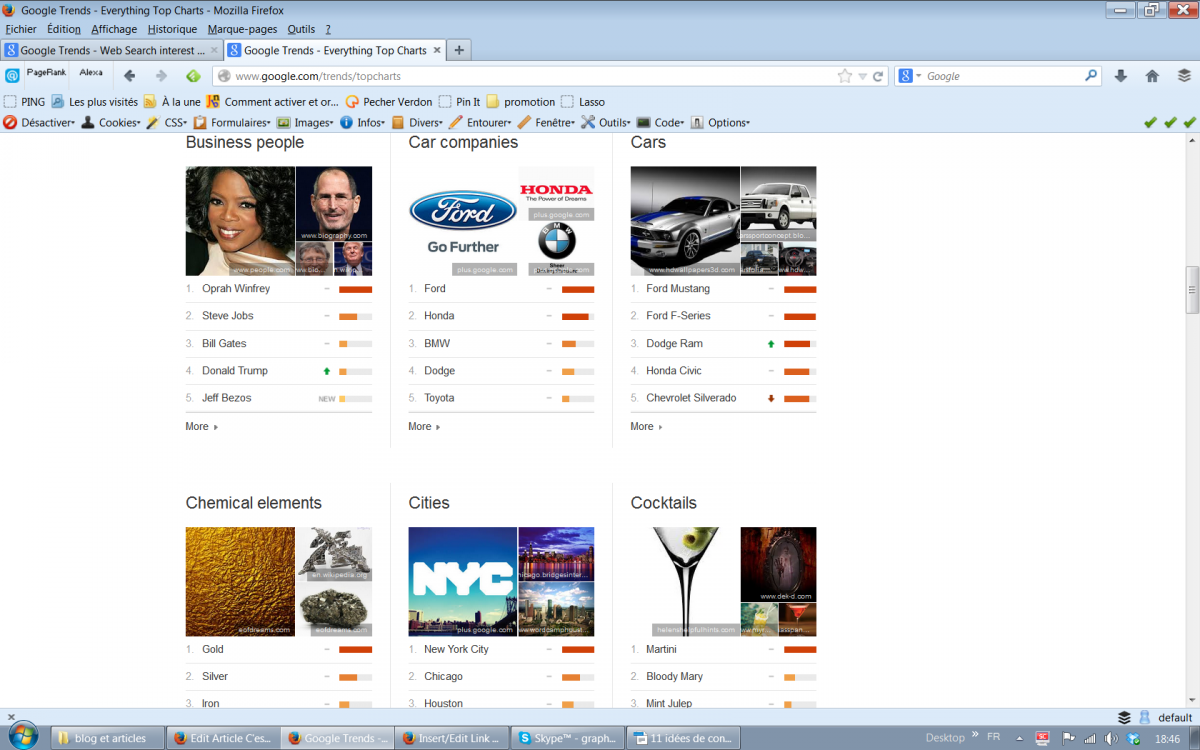This screenshot has height=750, width=1200.
Task: Open the Divers dropdown
Action: pos(418,122)
